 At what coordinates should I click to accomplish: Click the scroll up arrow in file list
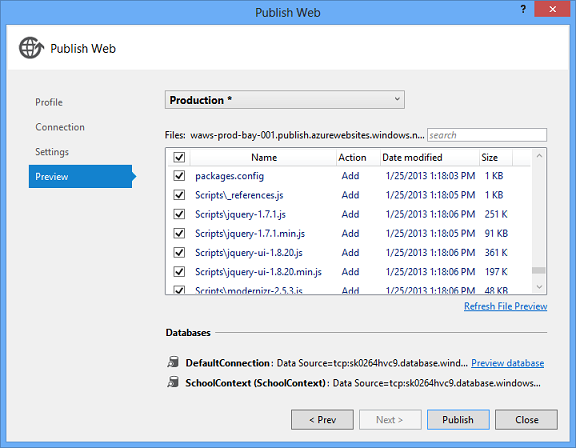pyautogui.click(x=539, y=156)
